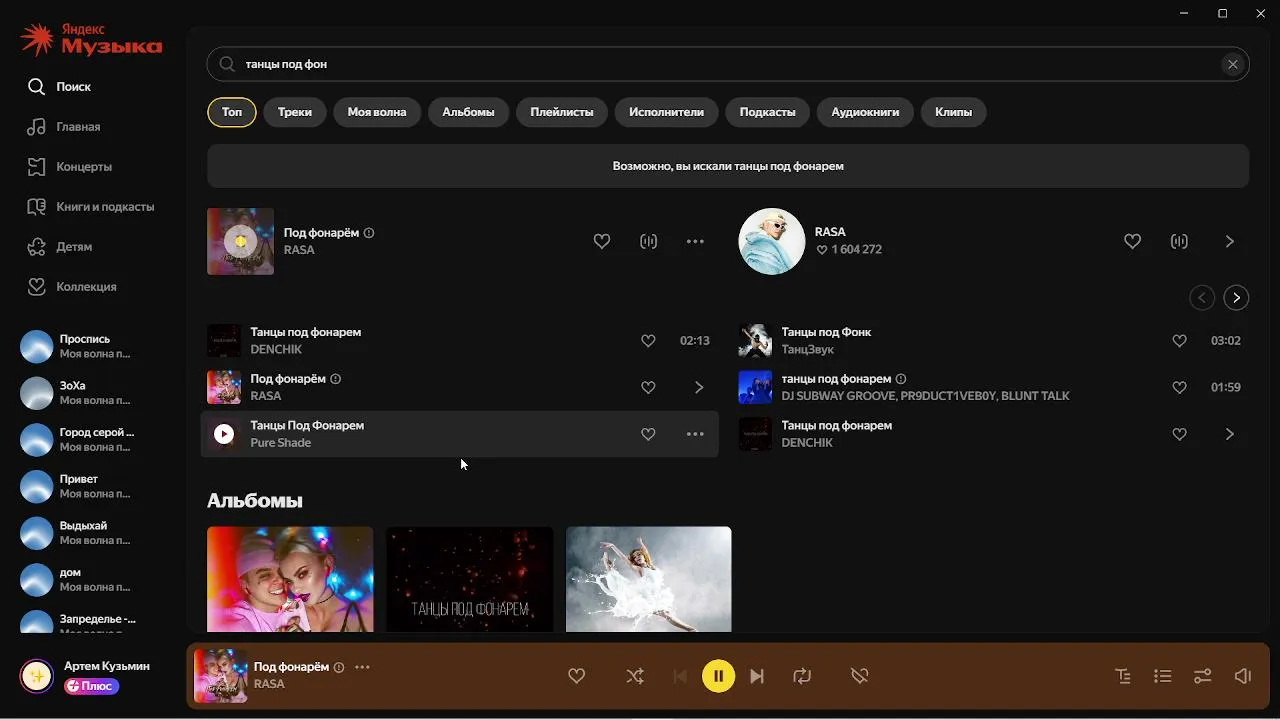Like DJ SUBWAY GROOVE track 01:59
Screen dimensions: 1280x720
point(1179,387)
